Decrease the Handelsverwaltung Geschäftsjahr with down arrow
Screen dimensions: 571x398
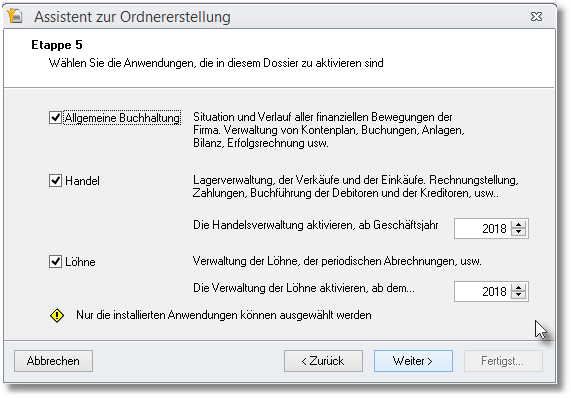519,232
